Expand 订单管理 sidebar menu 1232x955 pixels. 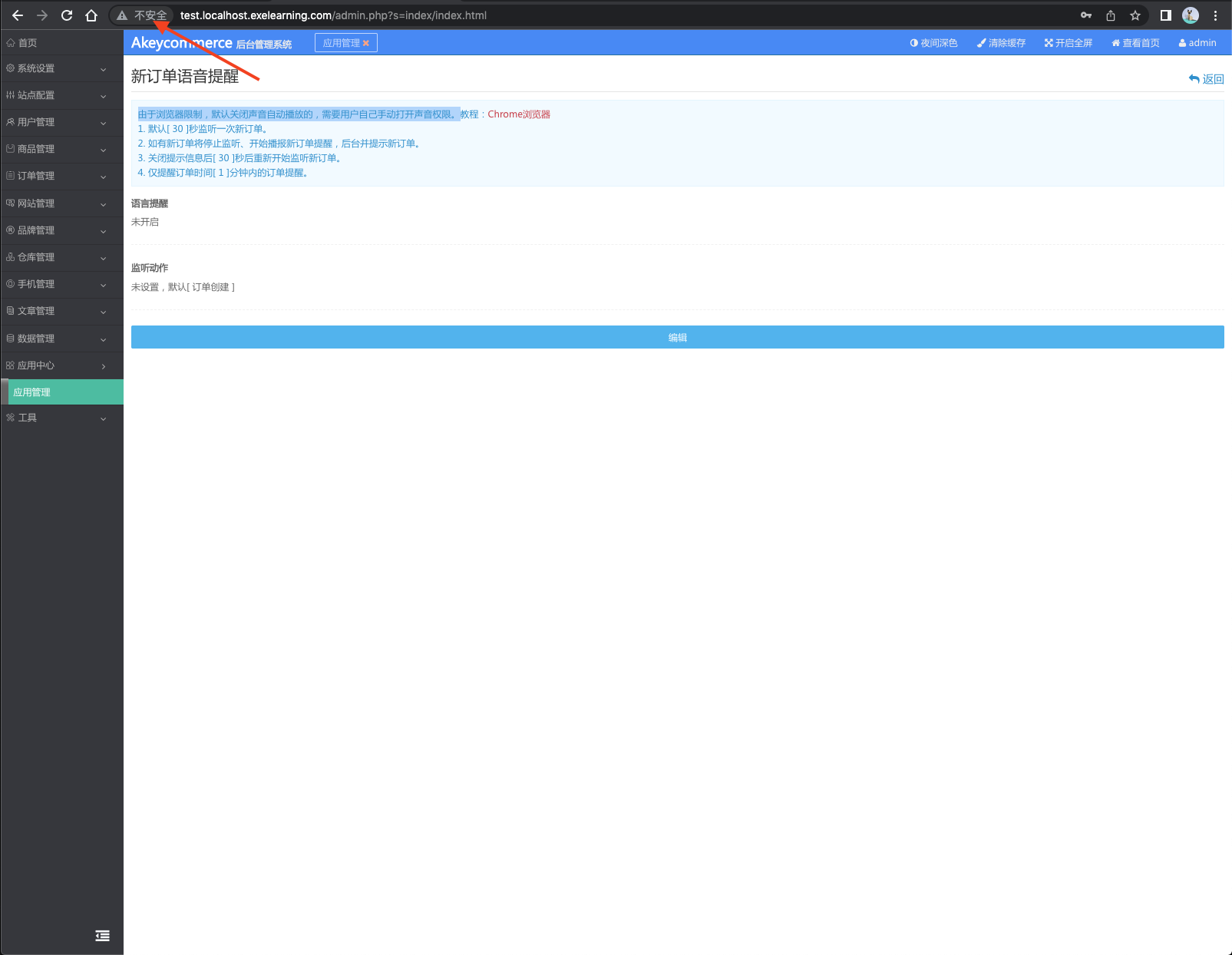(61, 176)
